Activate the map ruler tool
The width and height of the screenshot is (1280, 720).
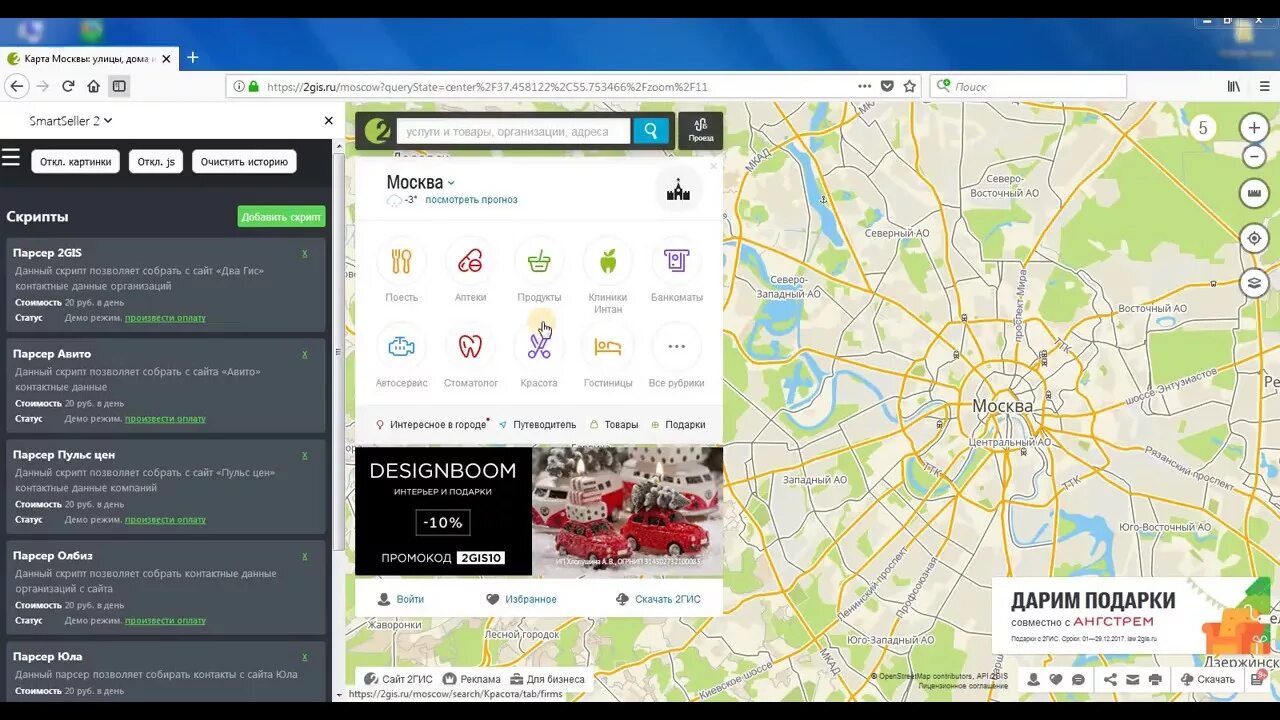point(1254,193)
